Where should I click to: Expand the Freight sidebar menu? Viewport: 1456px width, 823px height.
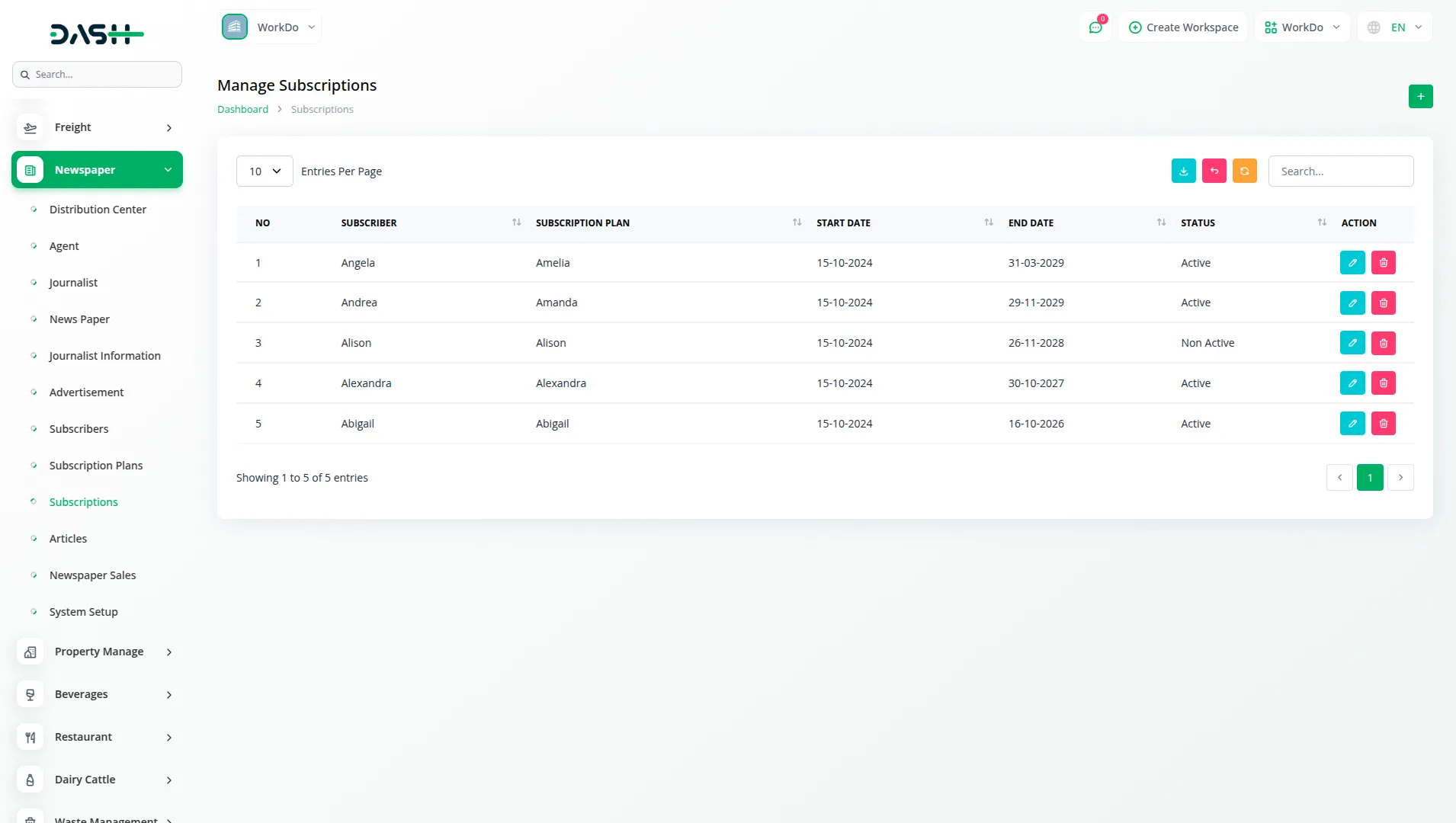(x=98, y=127)
